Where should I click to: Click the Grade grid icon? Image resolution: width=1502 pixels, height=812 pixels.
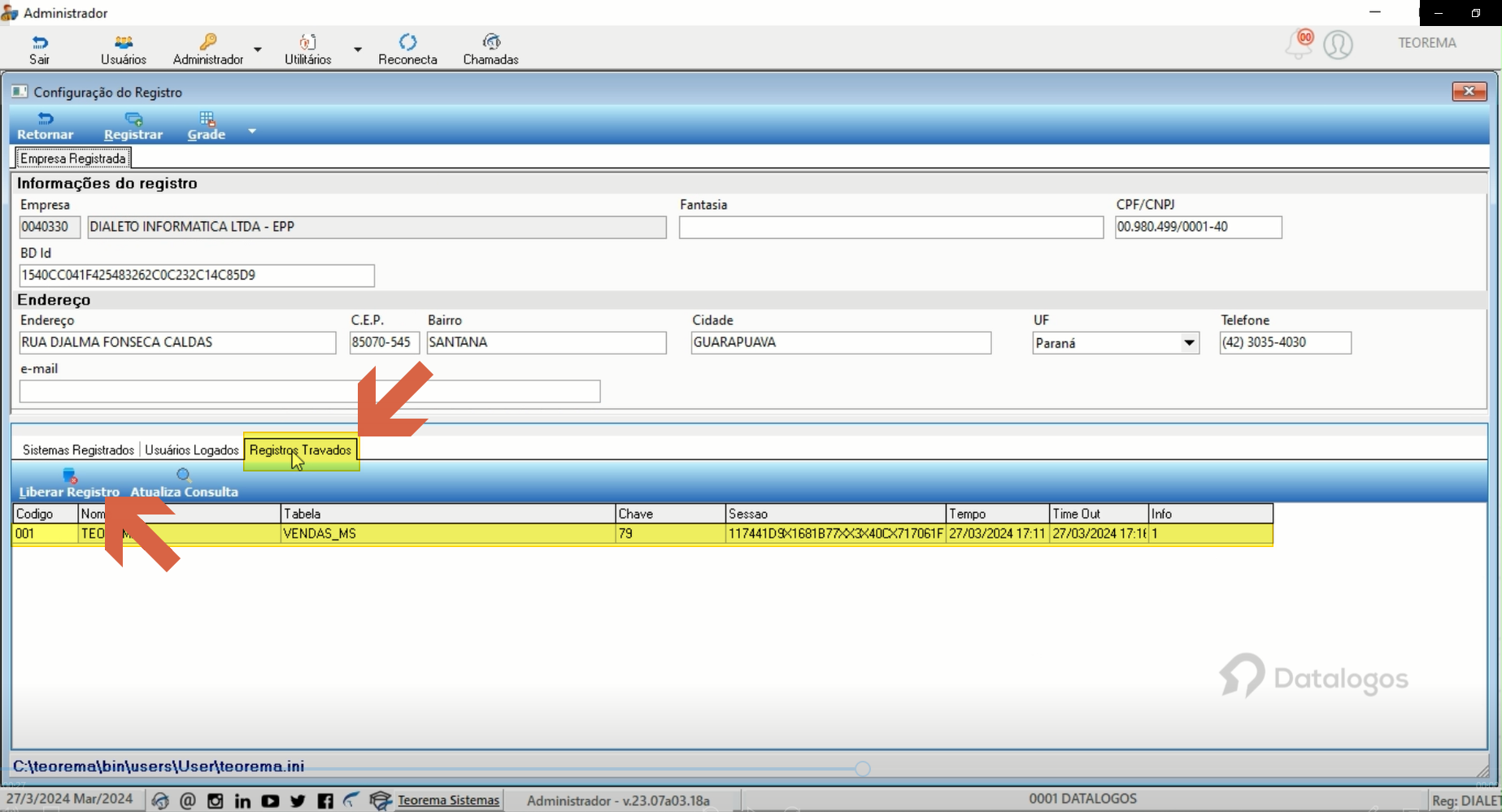pyautogui.click(x=207, y=119)
